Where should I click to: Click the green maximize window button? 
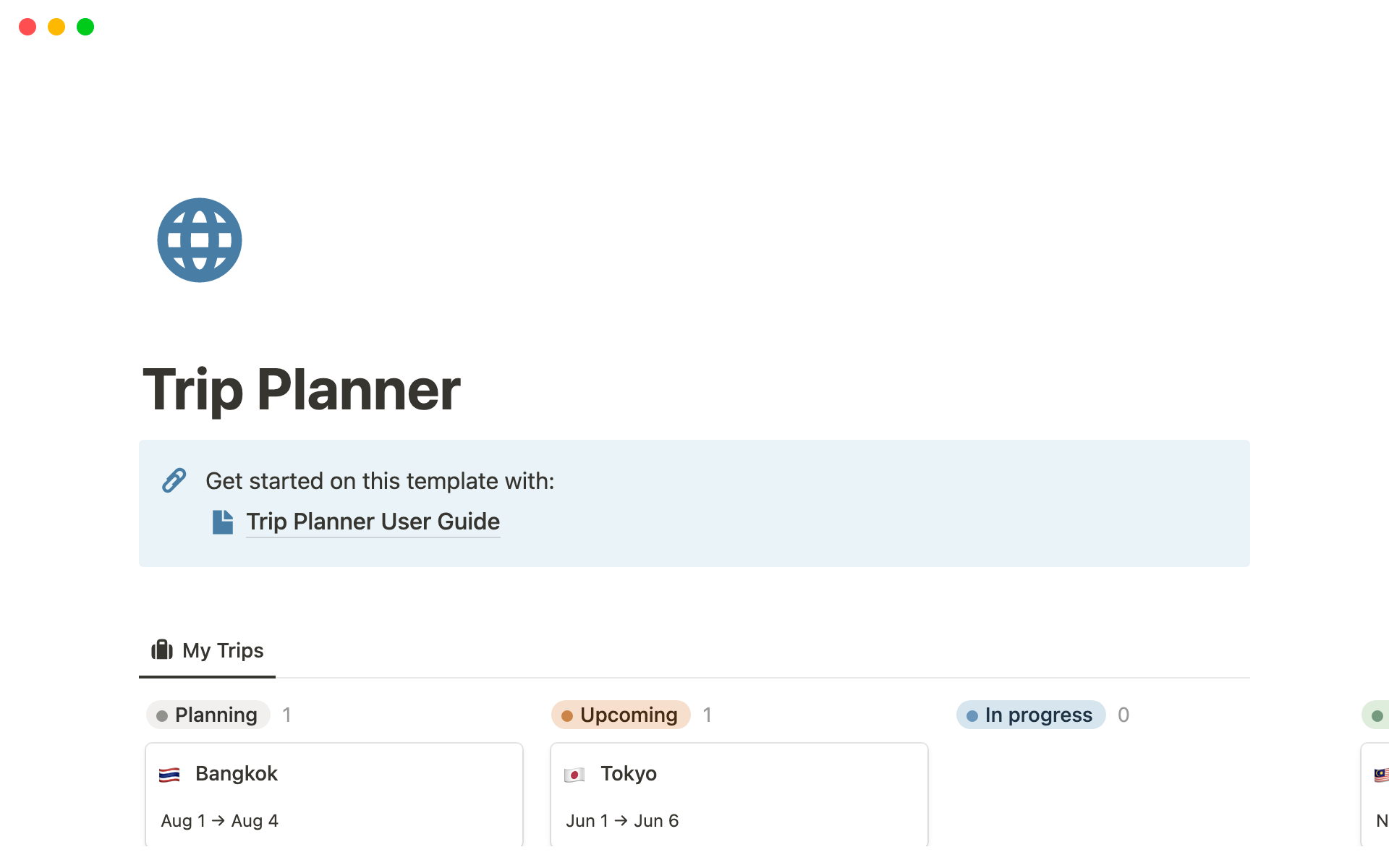click(x=85, y=27)
